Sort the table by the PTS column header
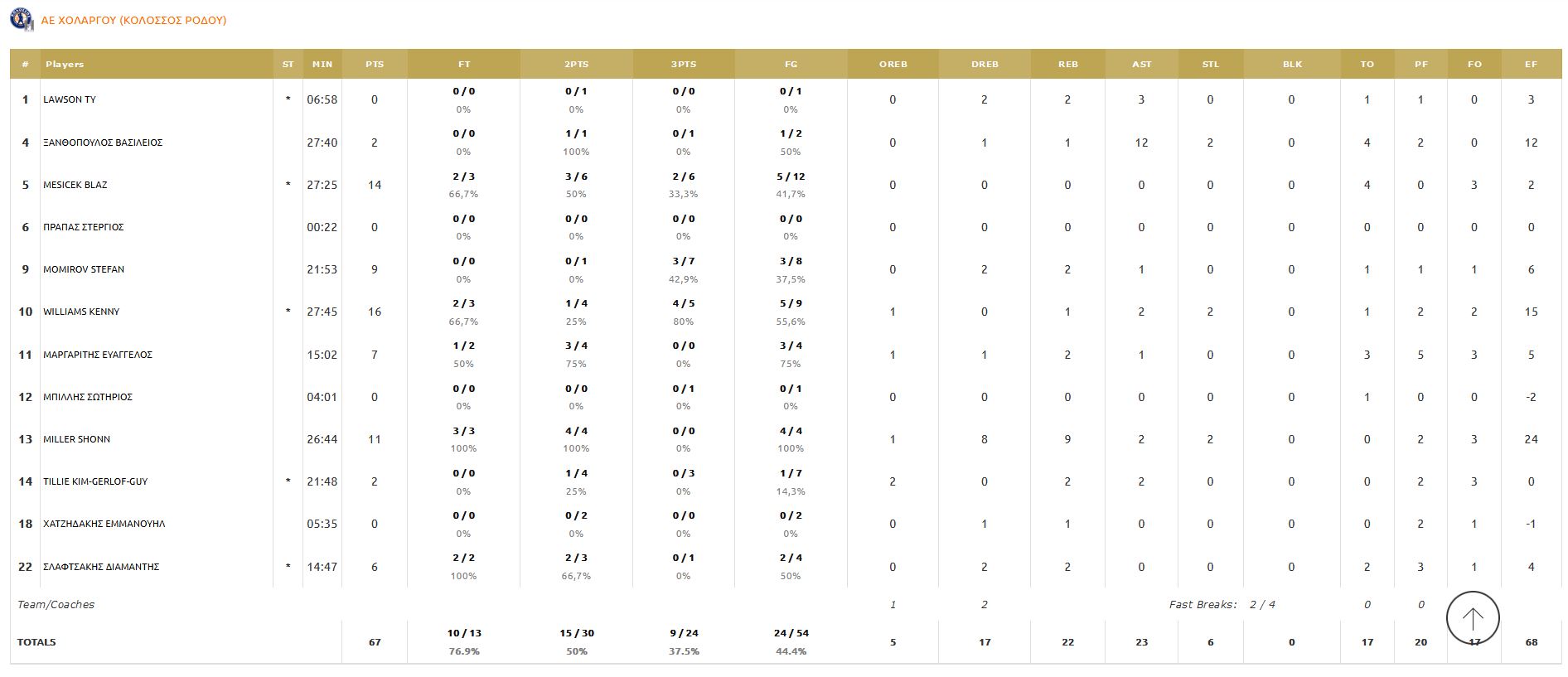This screenshot has width=1568, height=677. [x=375, y=64]
